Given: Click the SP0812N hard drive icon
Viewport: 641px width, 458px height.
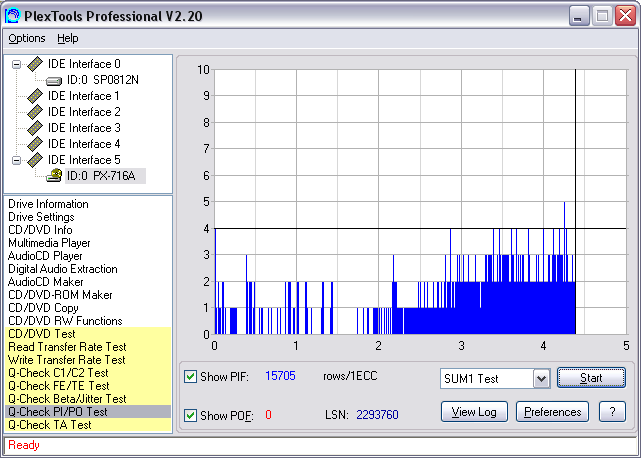Looking at the screenshot, I should [54, 81].
